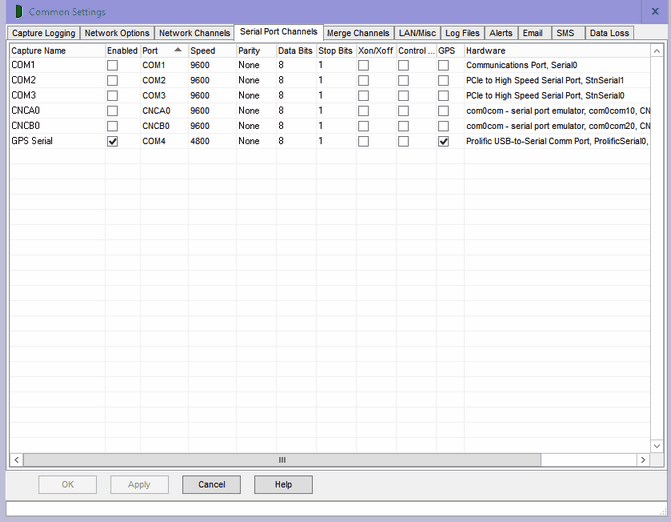
Task: Click the Help button
Action: click(283, 485)
